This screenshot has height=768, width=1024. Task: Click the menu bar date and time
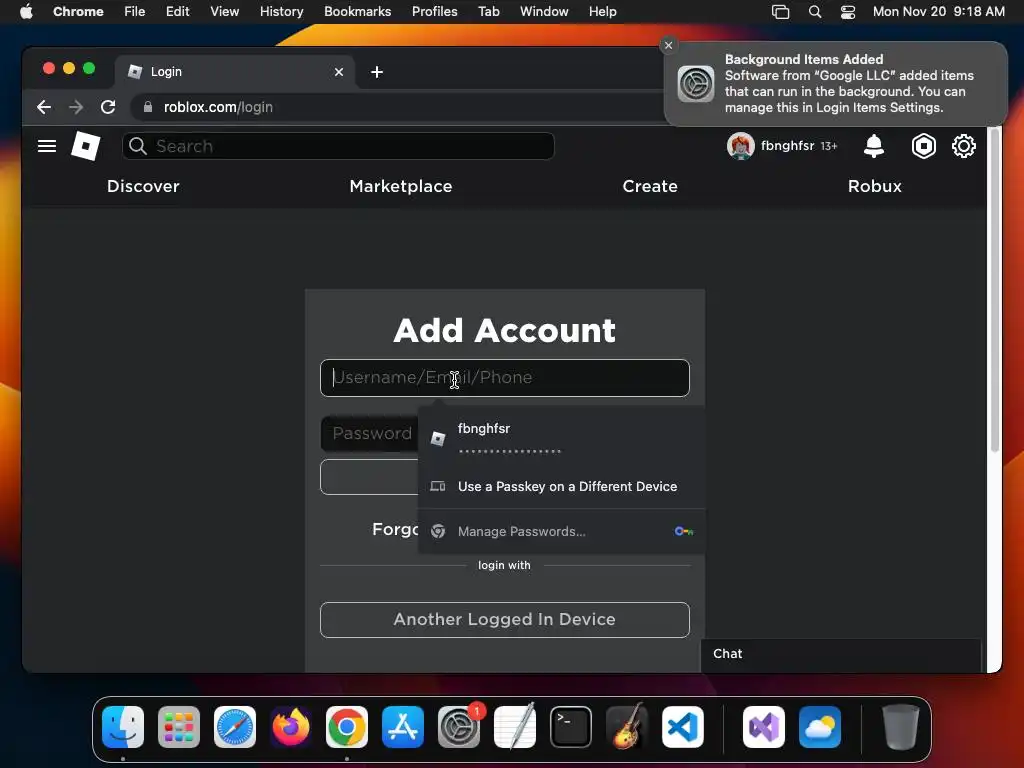[x=938, y=12]
